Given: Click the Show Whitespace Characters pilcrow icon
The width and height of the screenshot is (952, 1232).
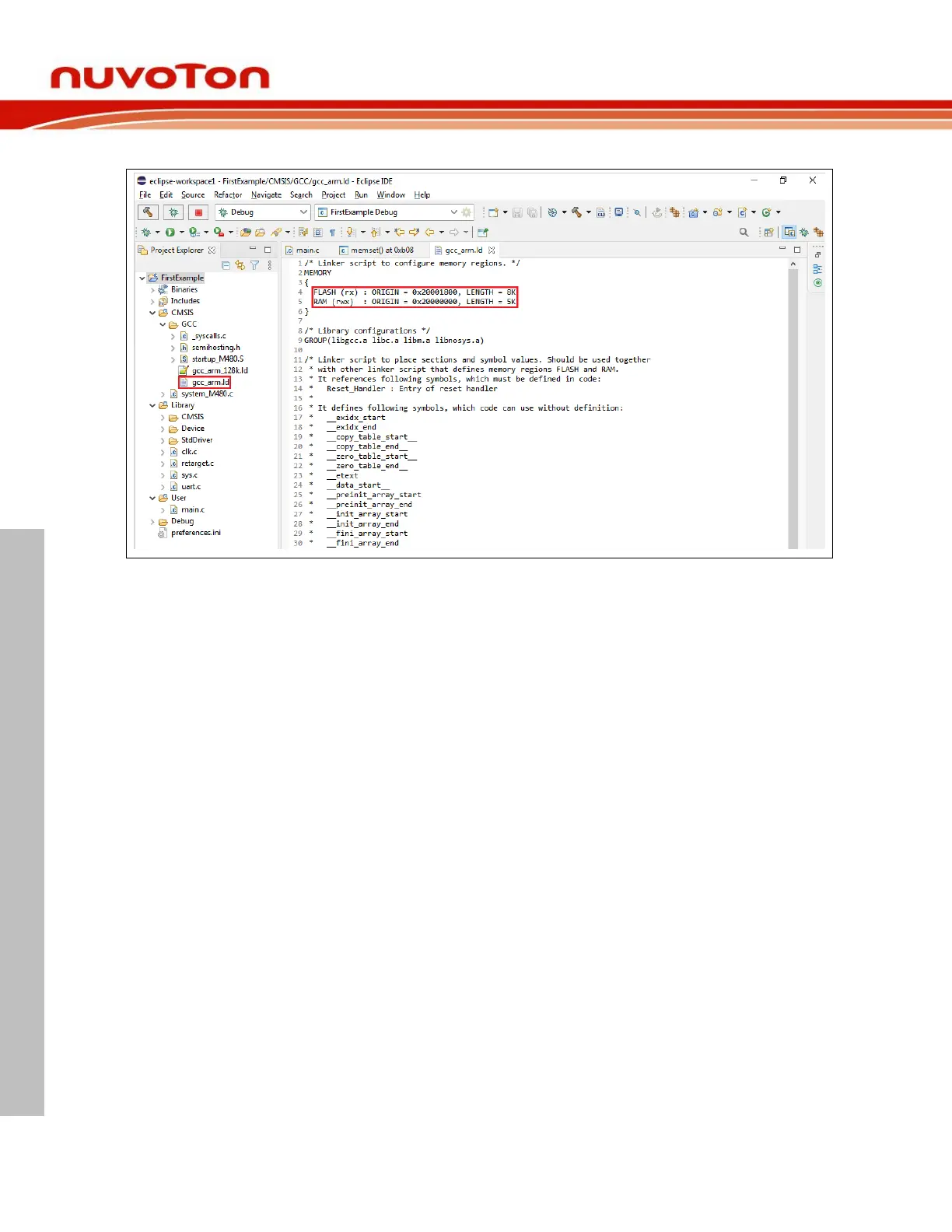Looking at the screenshot, I should (332, 232).
